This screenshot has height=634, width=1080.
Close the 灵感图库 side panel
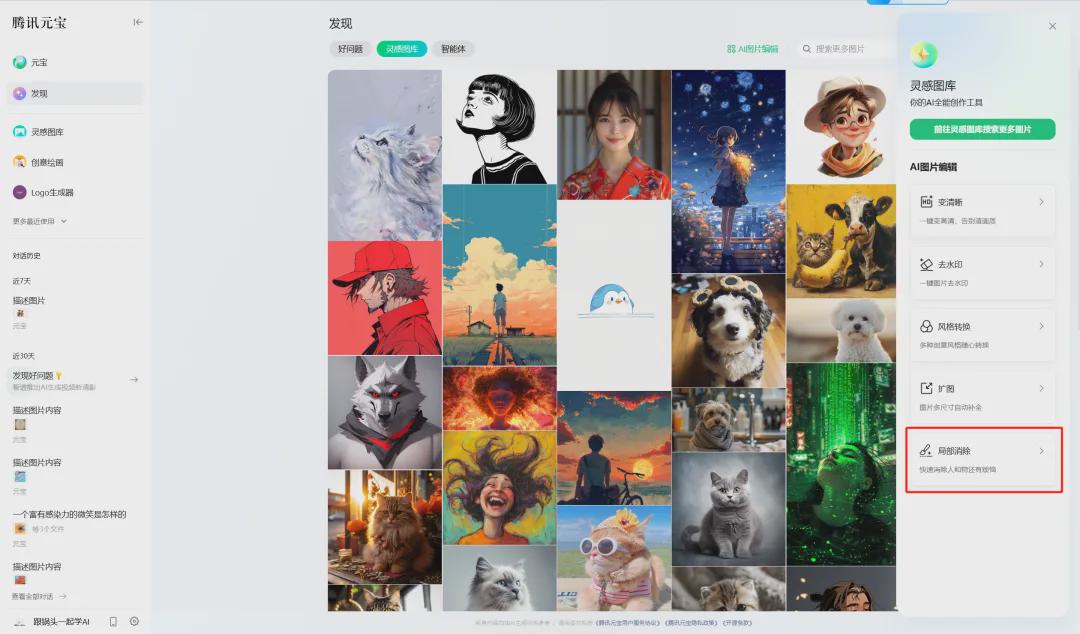pyautogui.click(x=1052, y=26)
